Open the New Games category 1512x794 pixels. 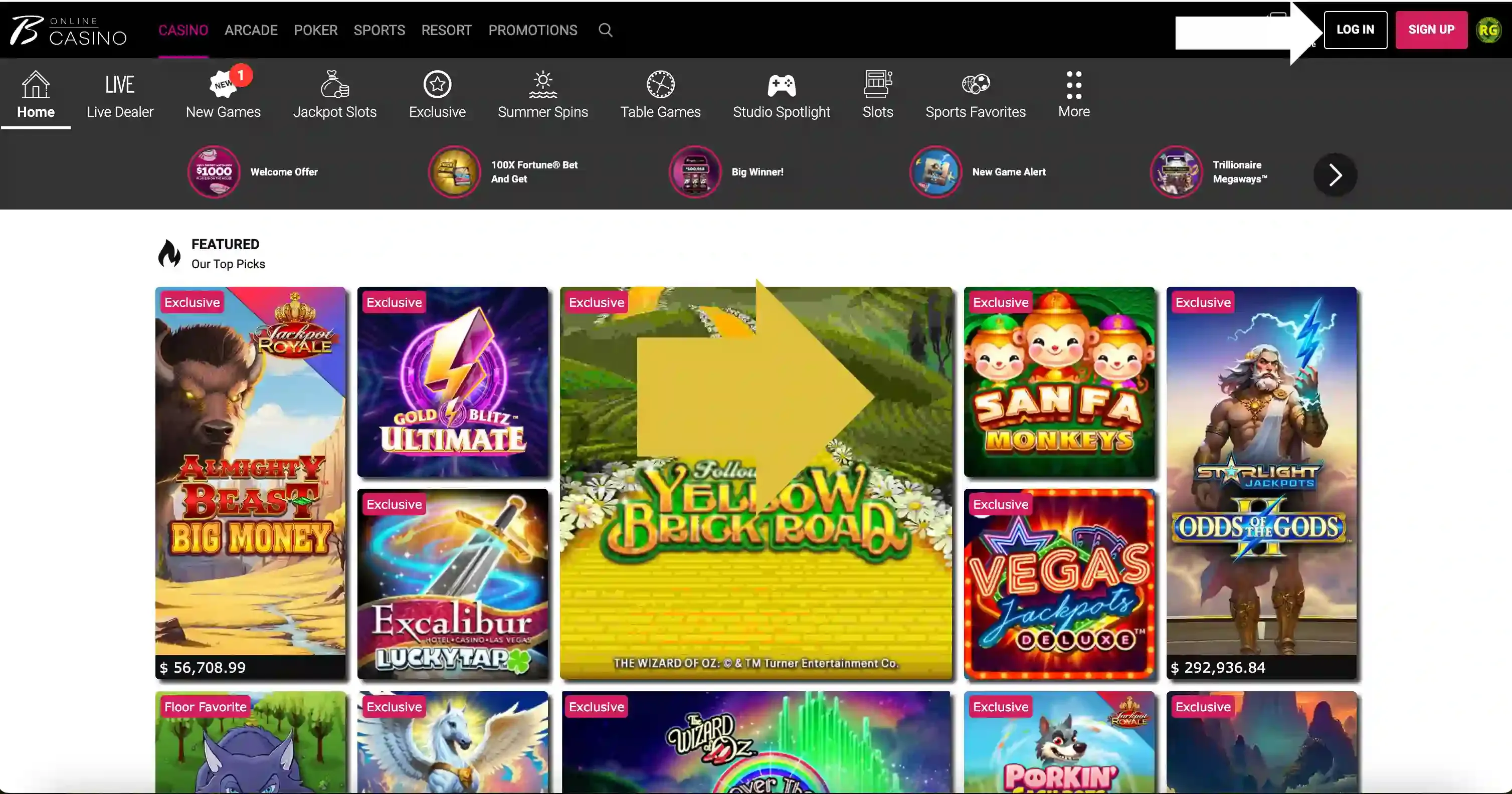pos(223,95)
